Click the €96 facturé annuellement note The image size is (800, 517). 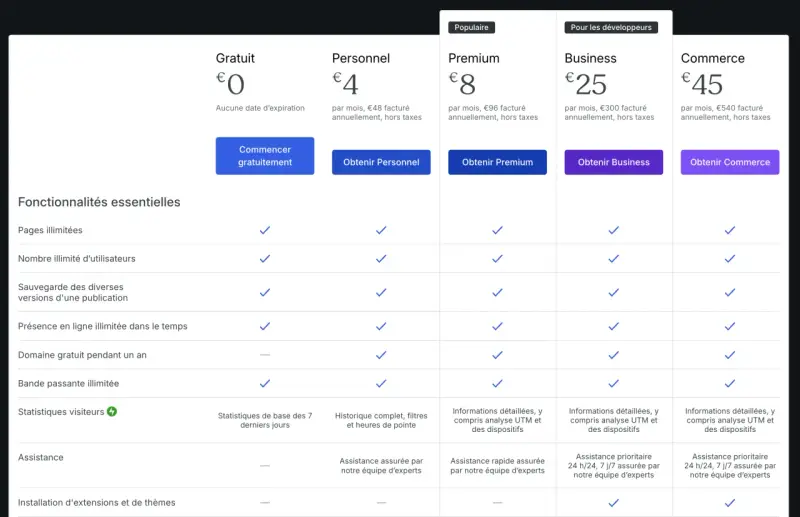tap(493, 113)
